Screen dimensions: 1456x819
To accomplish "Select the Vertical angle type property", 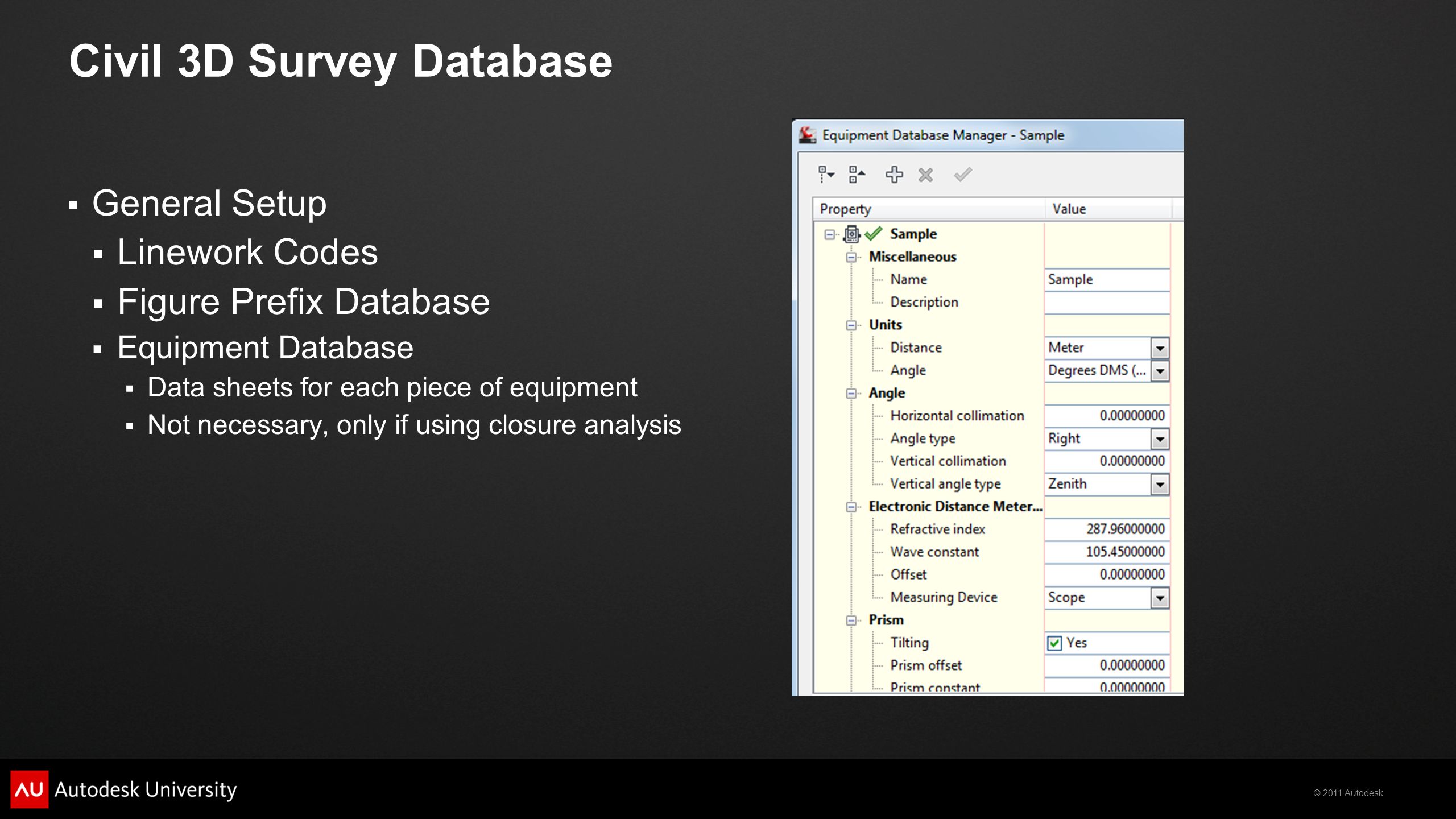I will (945, 485).
